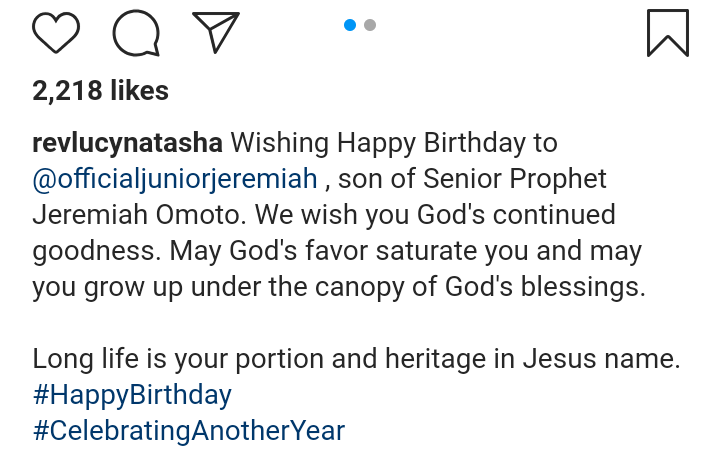Click the word 'goodness' in caption
Viewport: 720px width, 458px height.
(x=97, y=251)
